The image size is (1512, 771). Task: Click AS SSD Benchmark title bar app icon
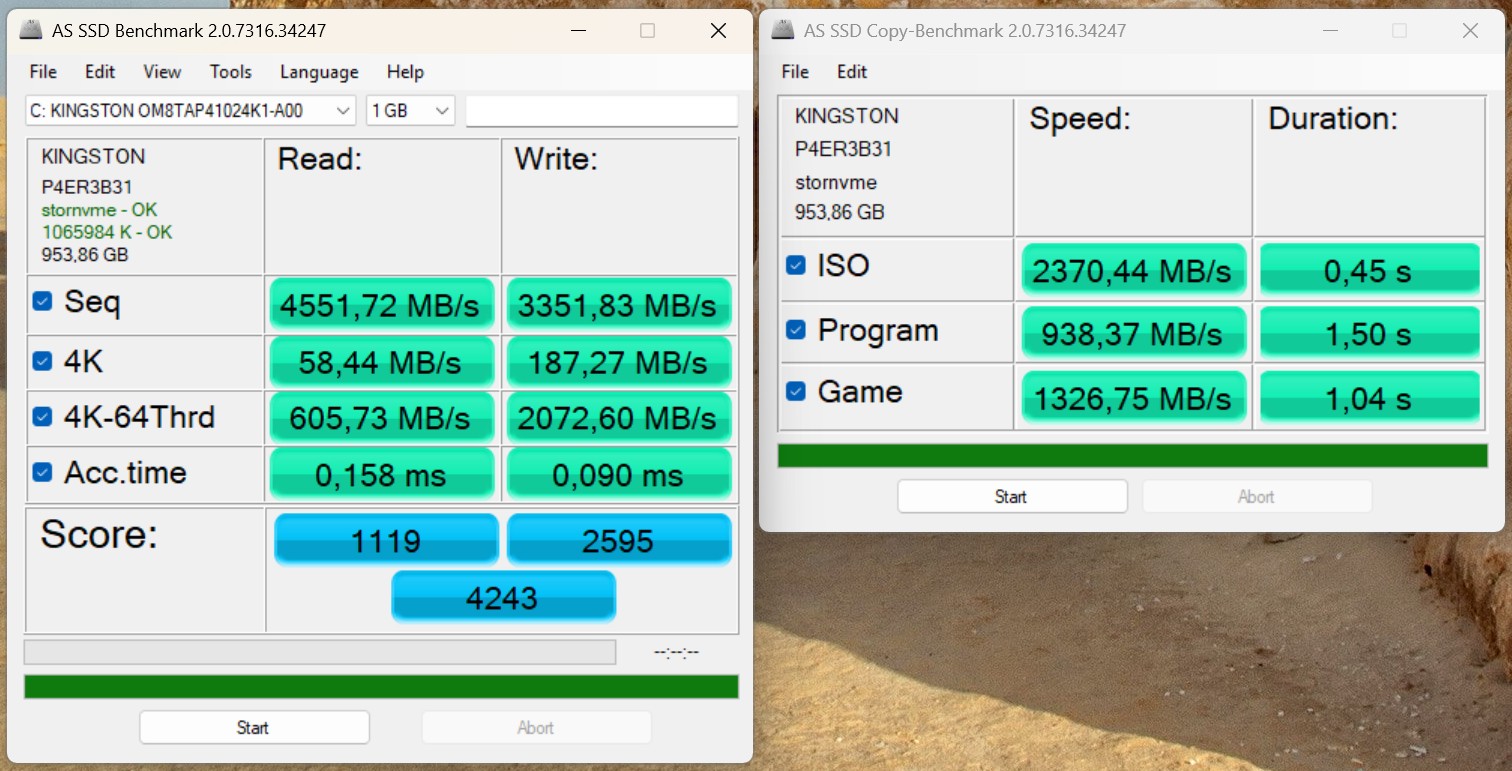pyautogui.click(x=31, y=30)
